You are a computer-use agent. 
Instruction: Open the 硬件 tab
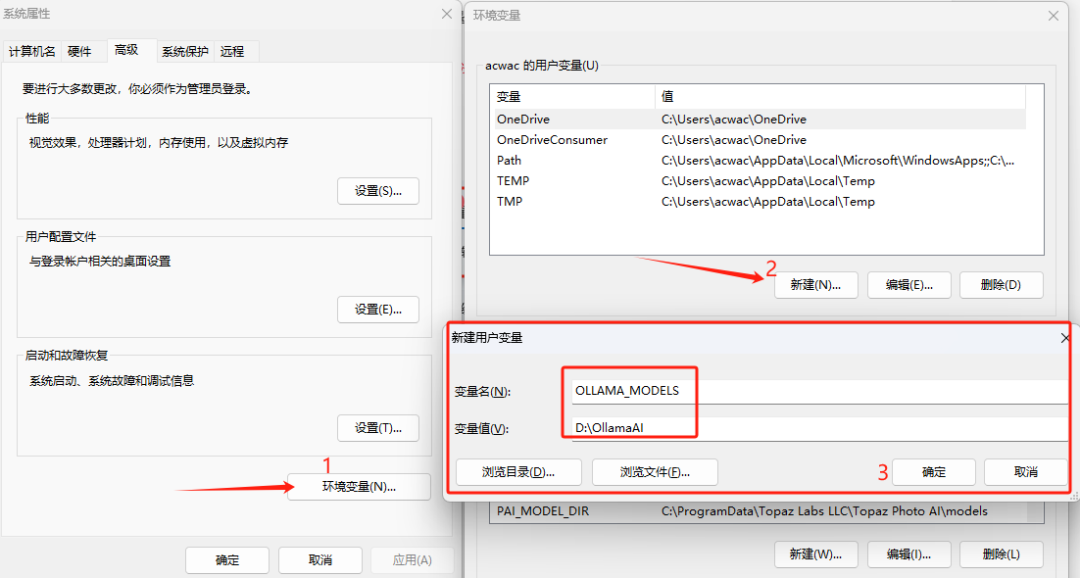coord(79,51)
